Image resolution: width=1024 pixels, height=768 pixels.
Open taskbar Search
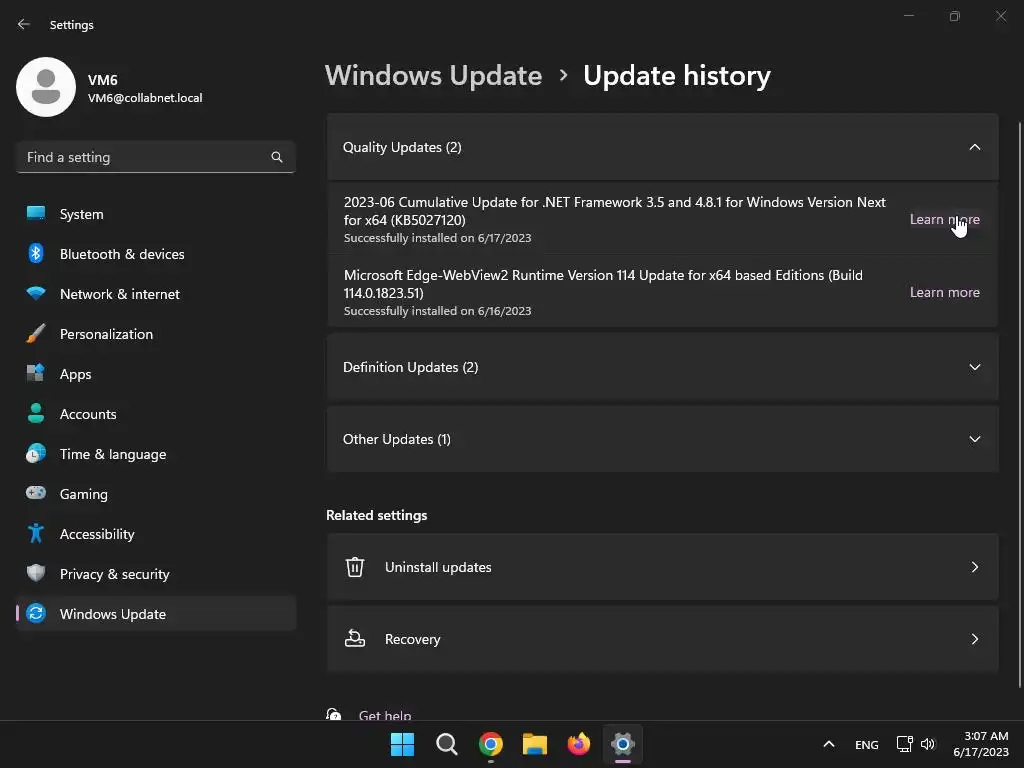tap(447, 744)
